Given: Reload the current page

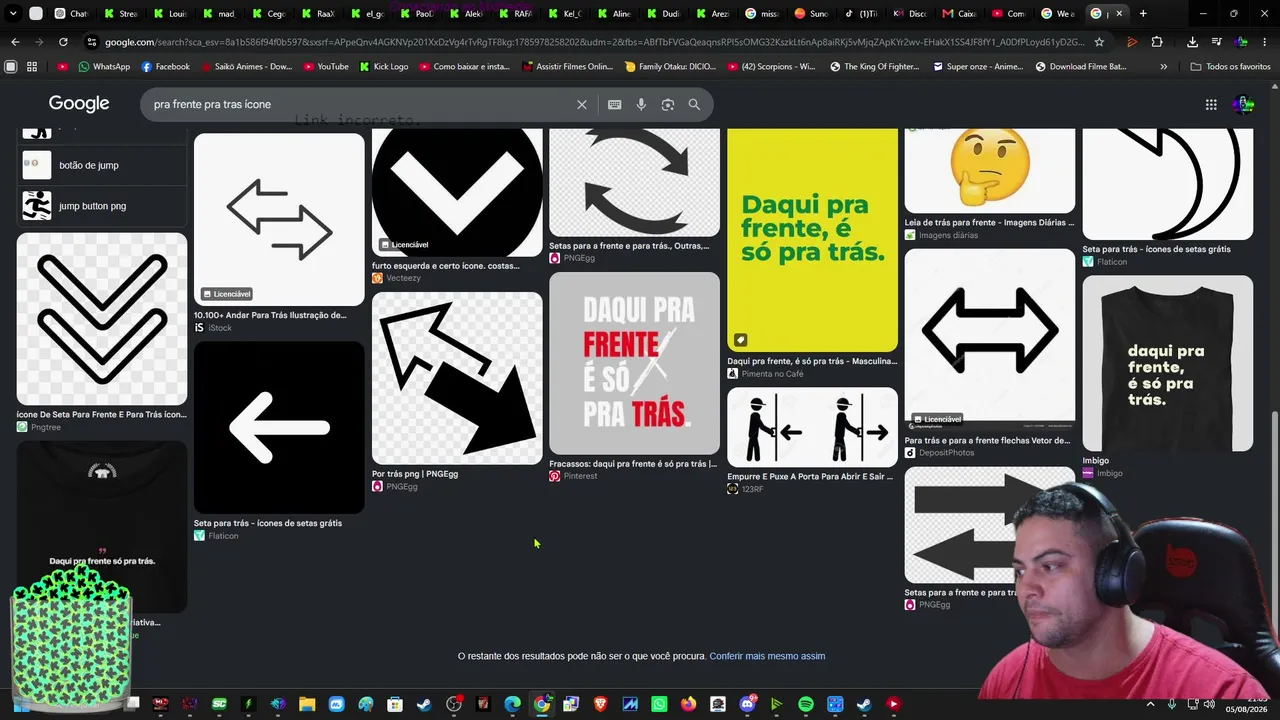Looking at the screenshot, I should [63, 42].
